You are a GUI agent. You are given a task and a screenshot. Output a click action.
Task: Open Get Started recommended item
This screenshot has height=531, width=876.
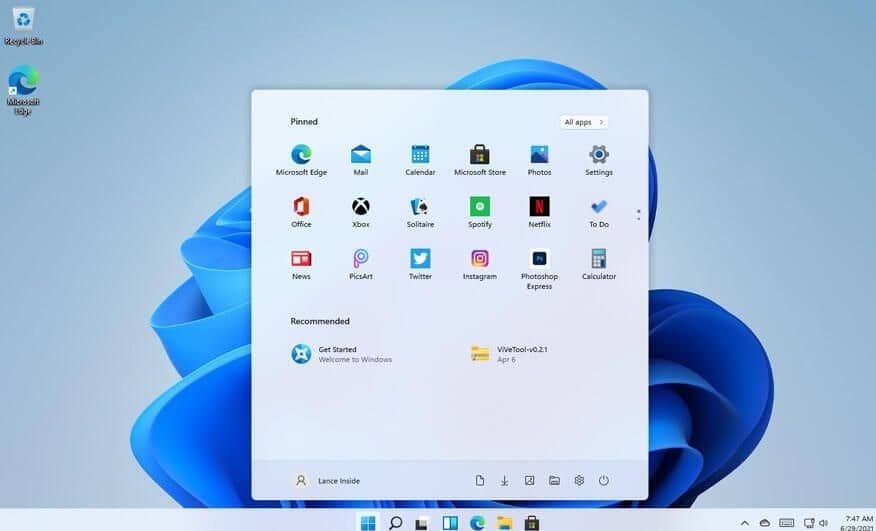340,354
